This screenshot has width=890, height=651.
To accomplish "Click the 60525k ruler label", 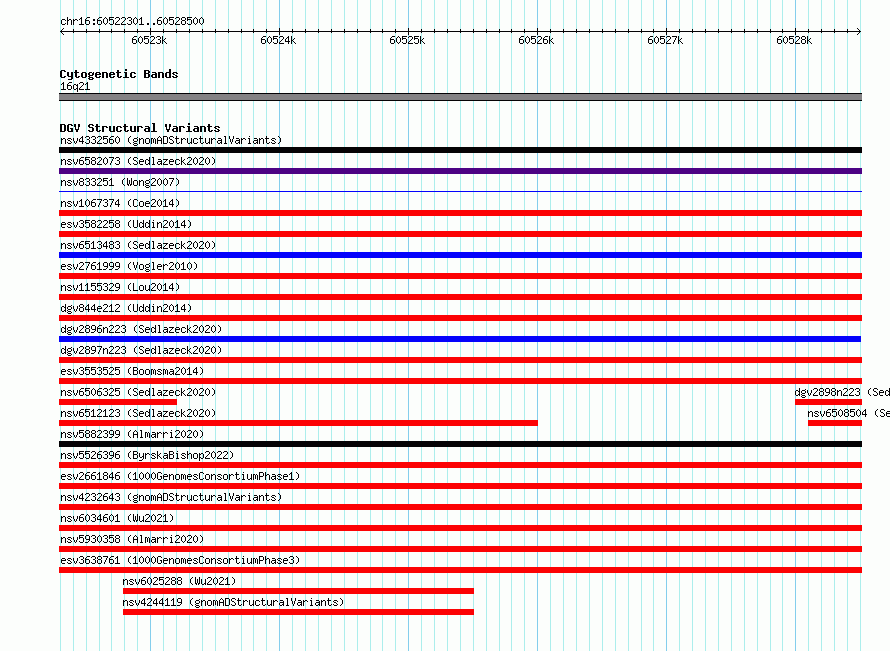I will coord(407,40).
